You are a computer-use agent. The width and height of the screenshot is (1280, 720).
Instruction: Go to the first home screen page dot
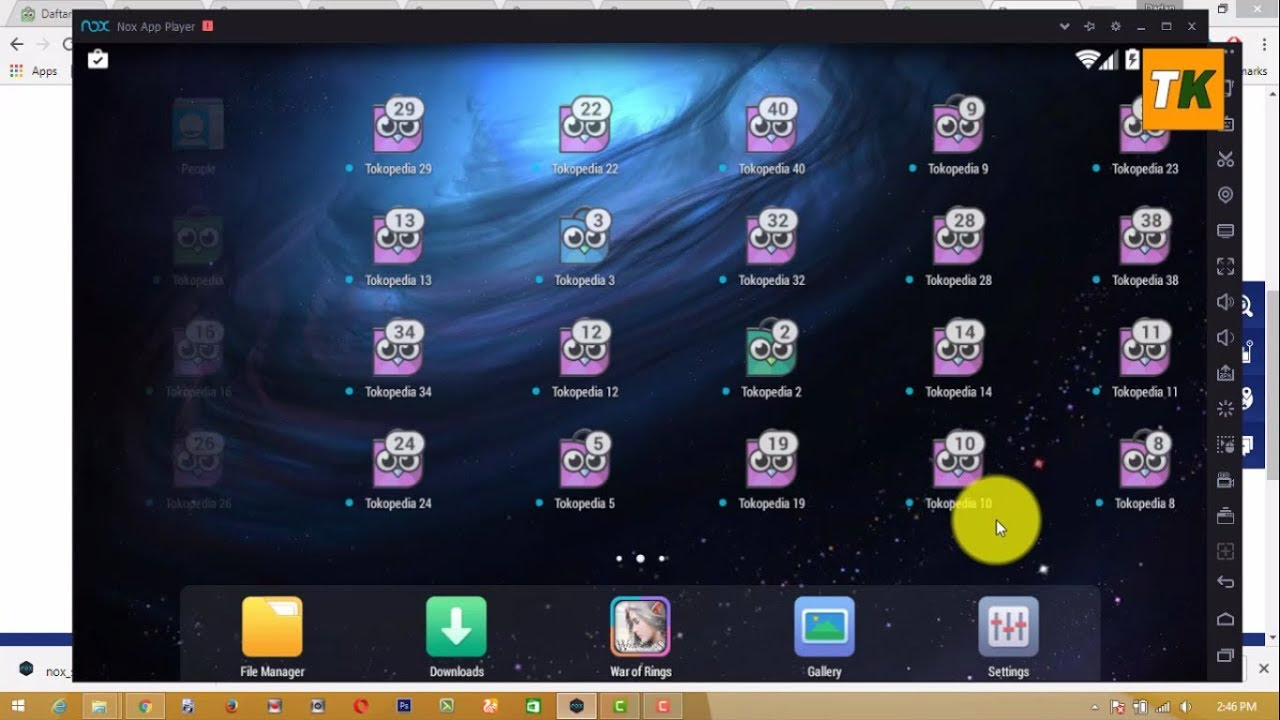(619, 558)
